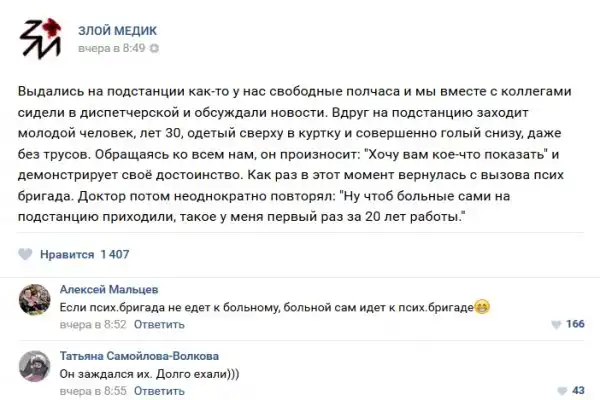Open Татьяна Самойлова-Волкова's profile avatar
The height and width of the screenshot is (400, 600).
click(37, 366)
